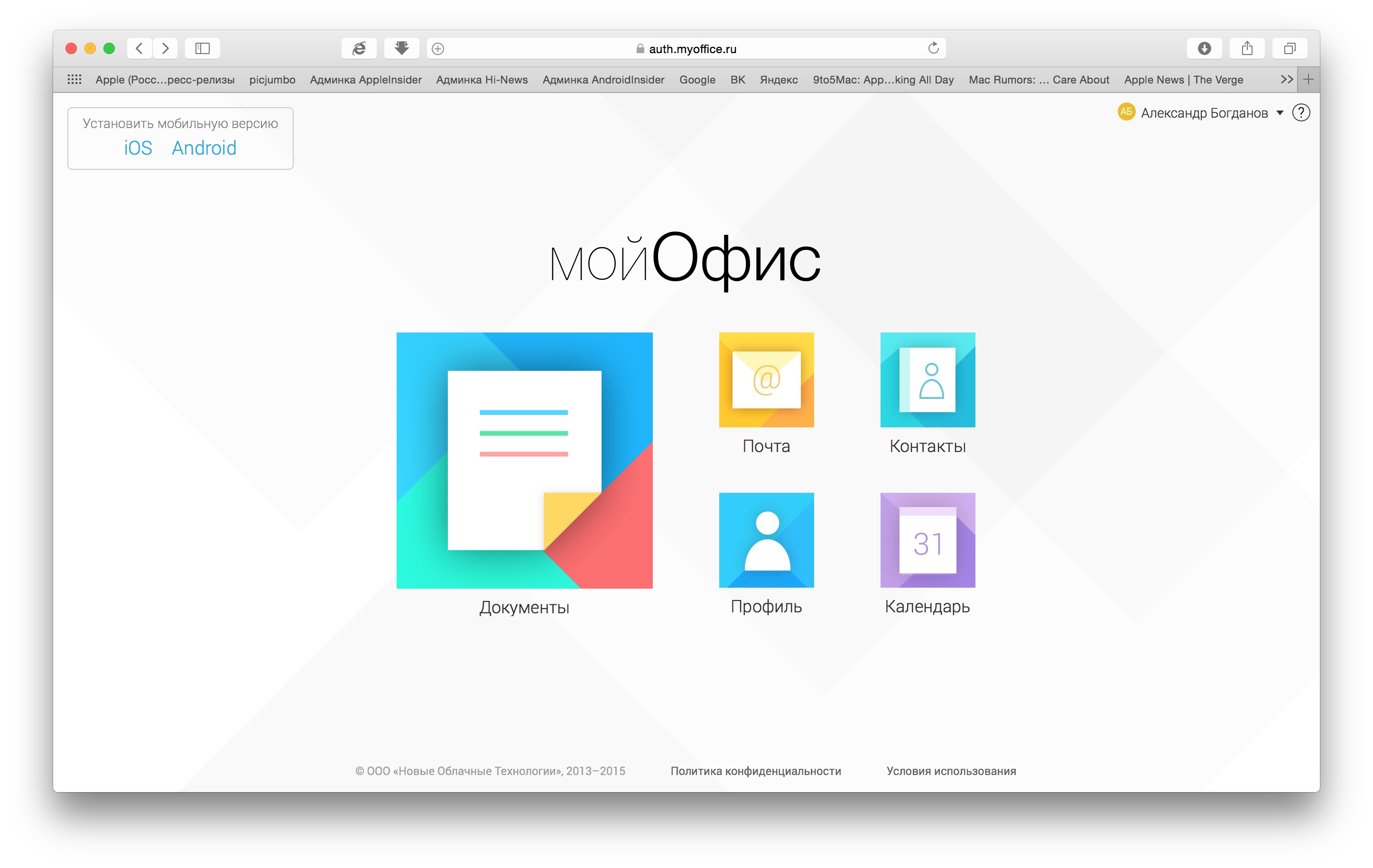The width and height of the screenshot is (1373, 868).
Task: Select the Android mobile version option
Action: coord(203,147)
